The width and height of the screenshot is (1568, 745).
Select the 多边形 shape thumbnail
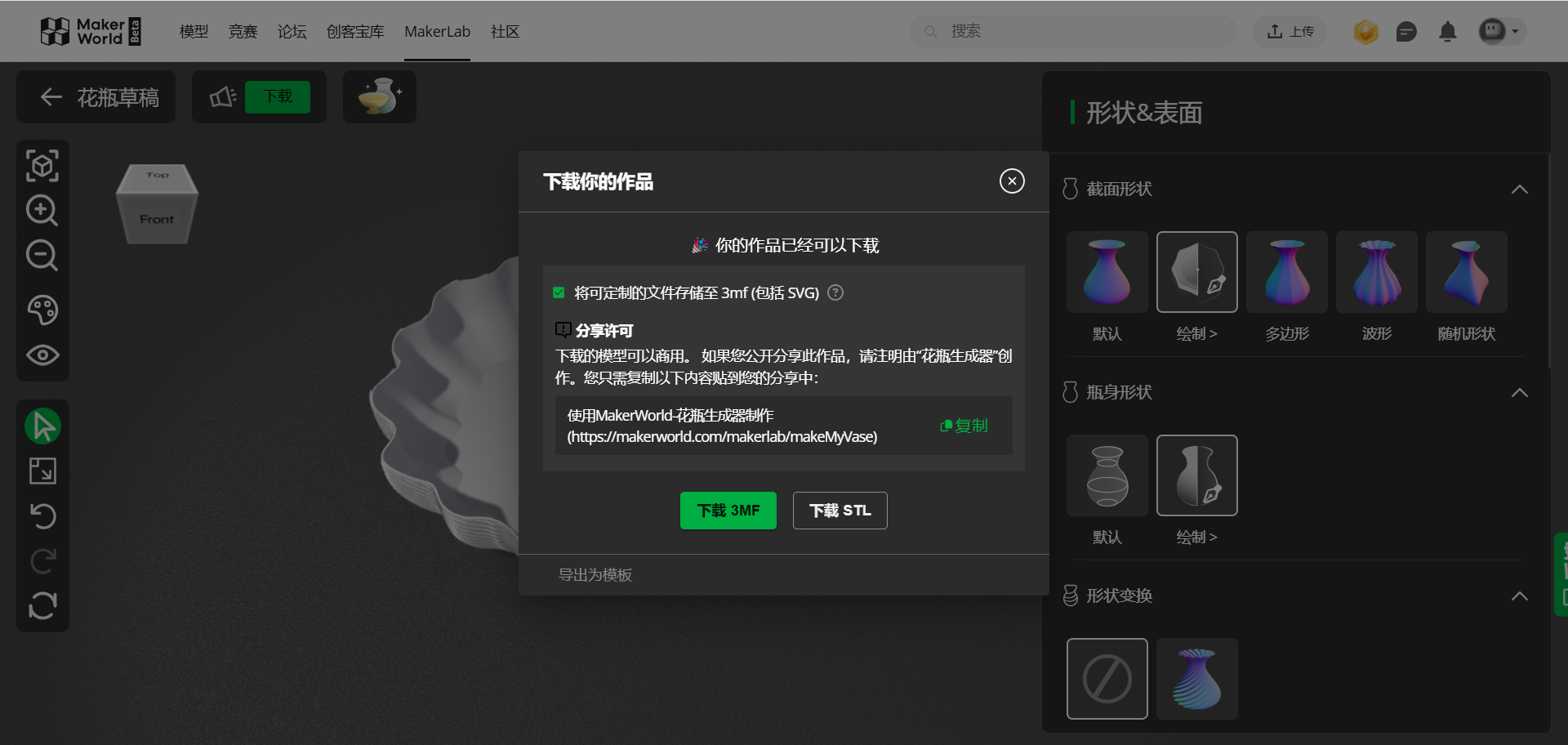[1287, 272]
